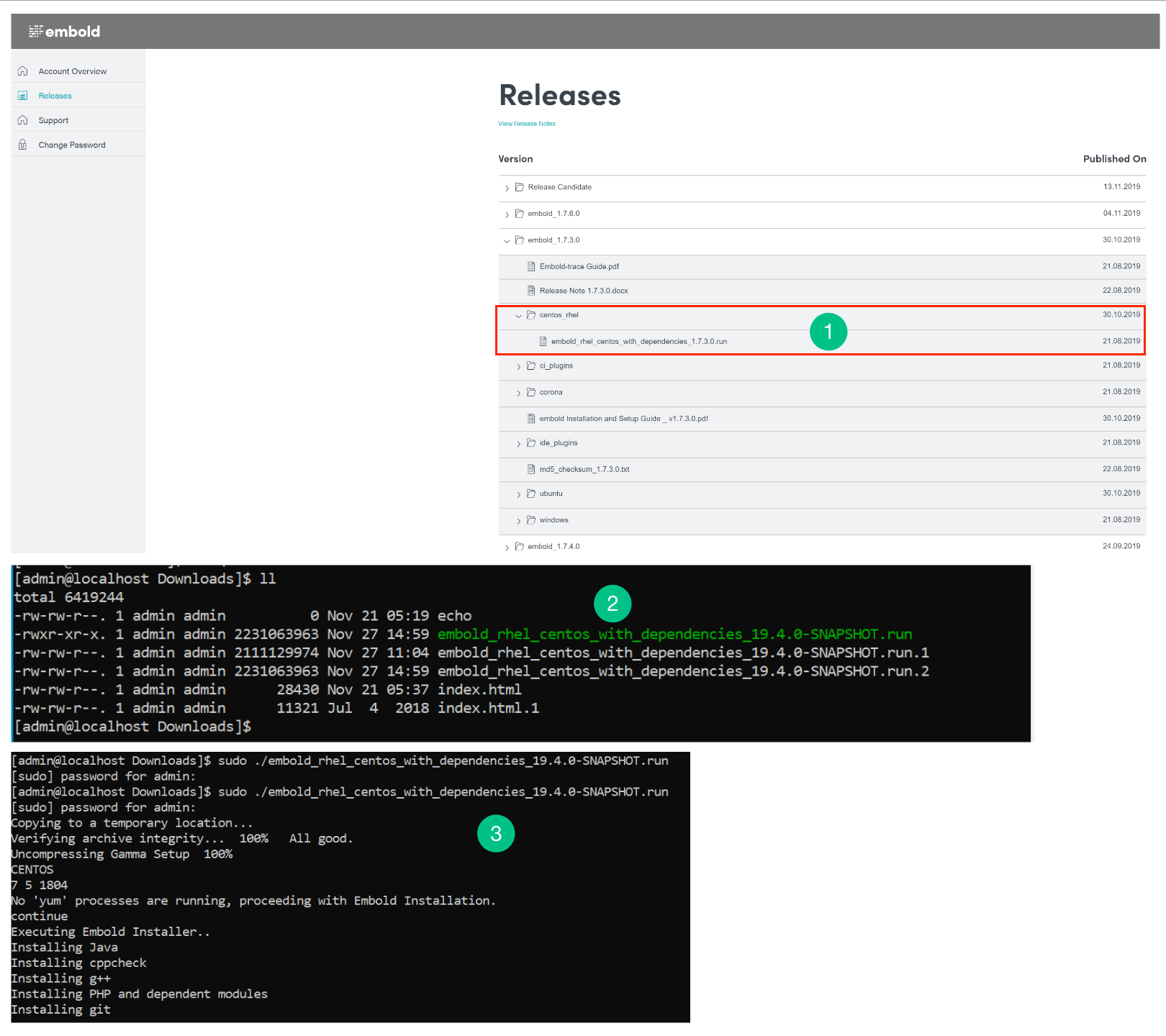Expand the ci_plugins folder chevron
Image resolution: width=1166 pixels, height=1036 pixels.
[x=518, y=367]
